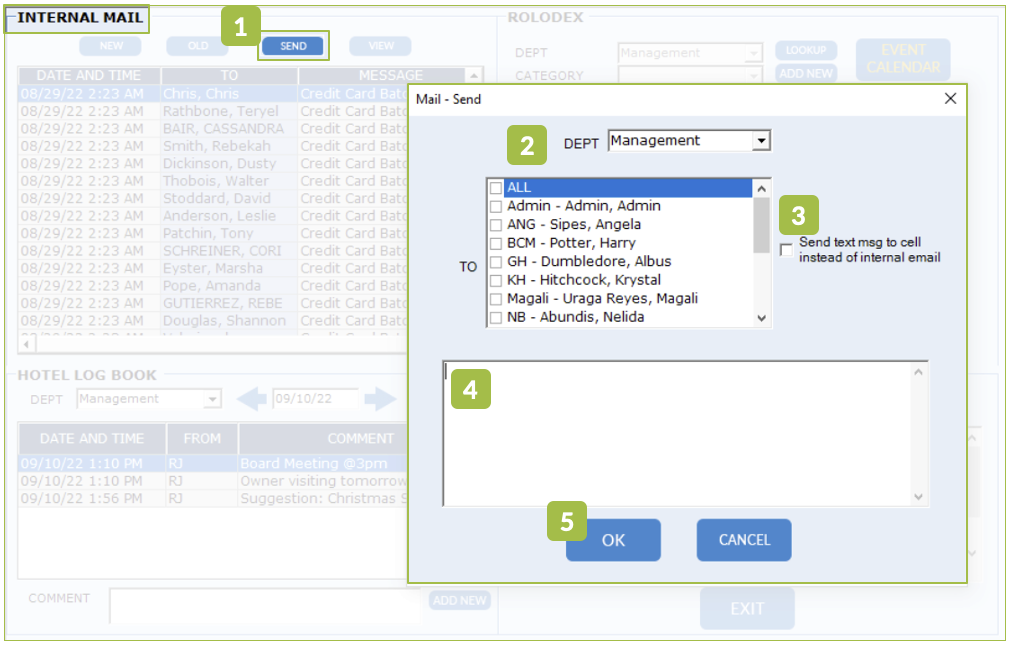Image resolution: width=1012 pixels, height=645 pixels.
Task: Switch to the OLD mail view
Action: point(197,46)
